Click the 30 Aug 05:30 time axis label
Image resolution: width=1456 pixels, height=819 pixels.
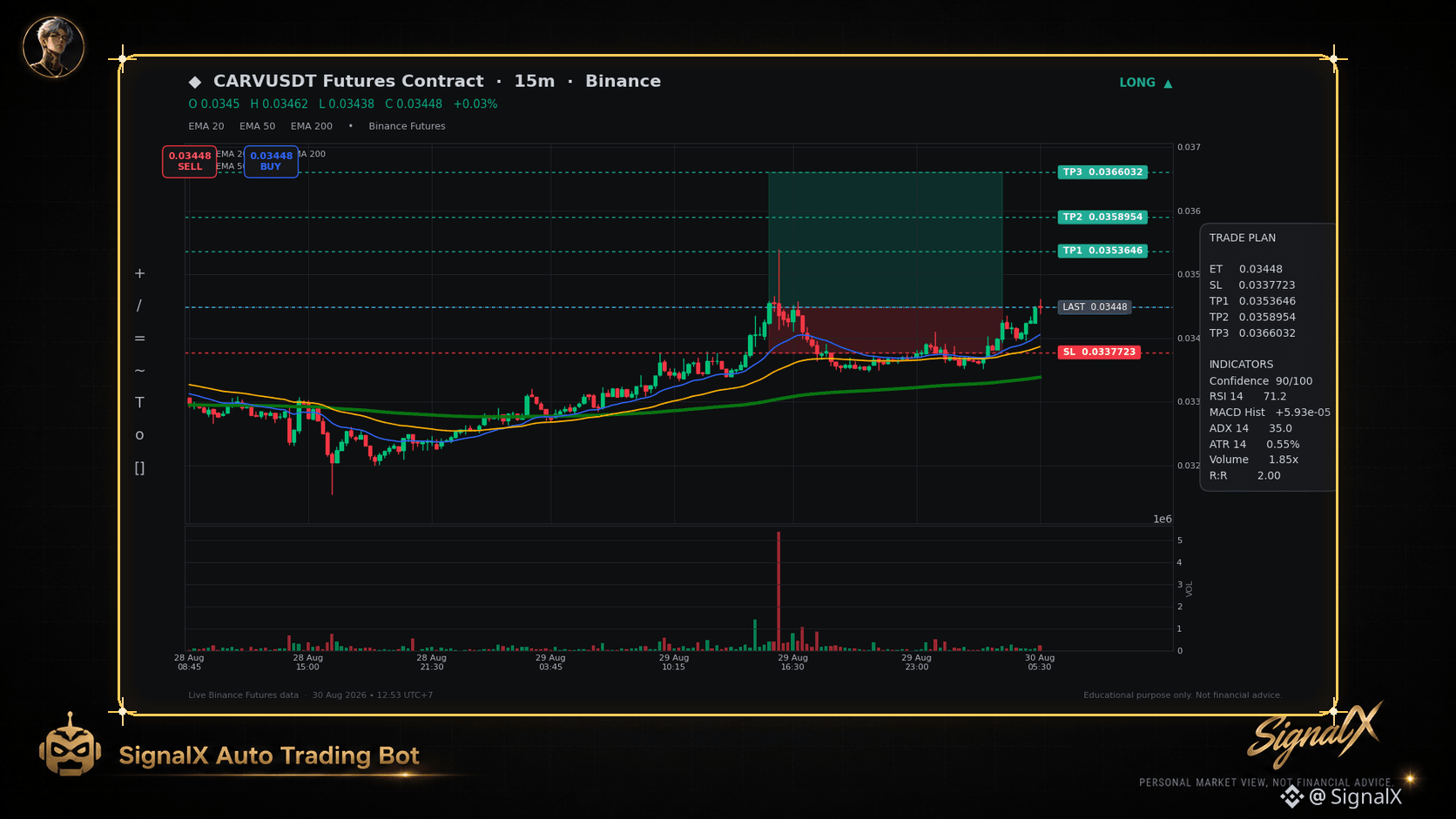[x=1040, y=662]
